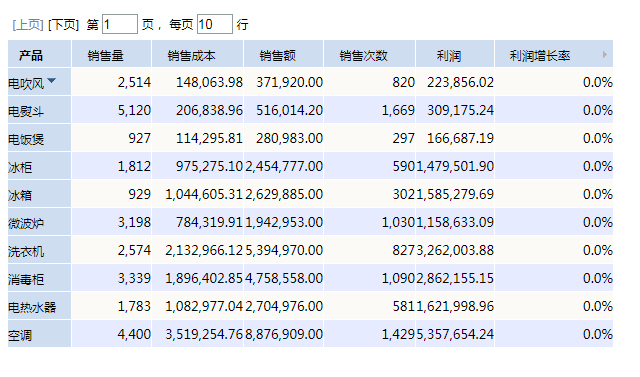
Task: Click profit cell 5,357,654.24
Action: pyautogui.click(x=455, y=334)
